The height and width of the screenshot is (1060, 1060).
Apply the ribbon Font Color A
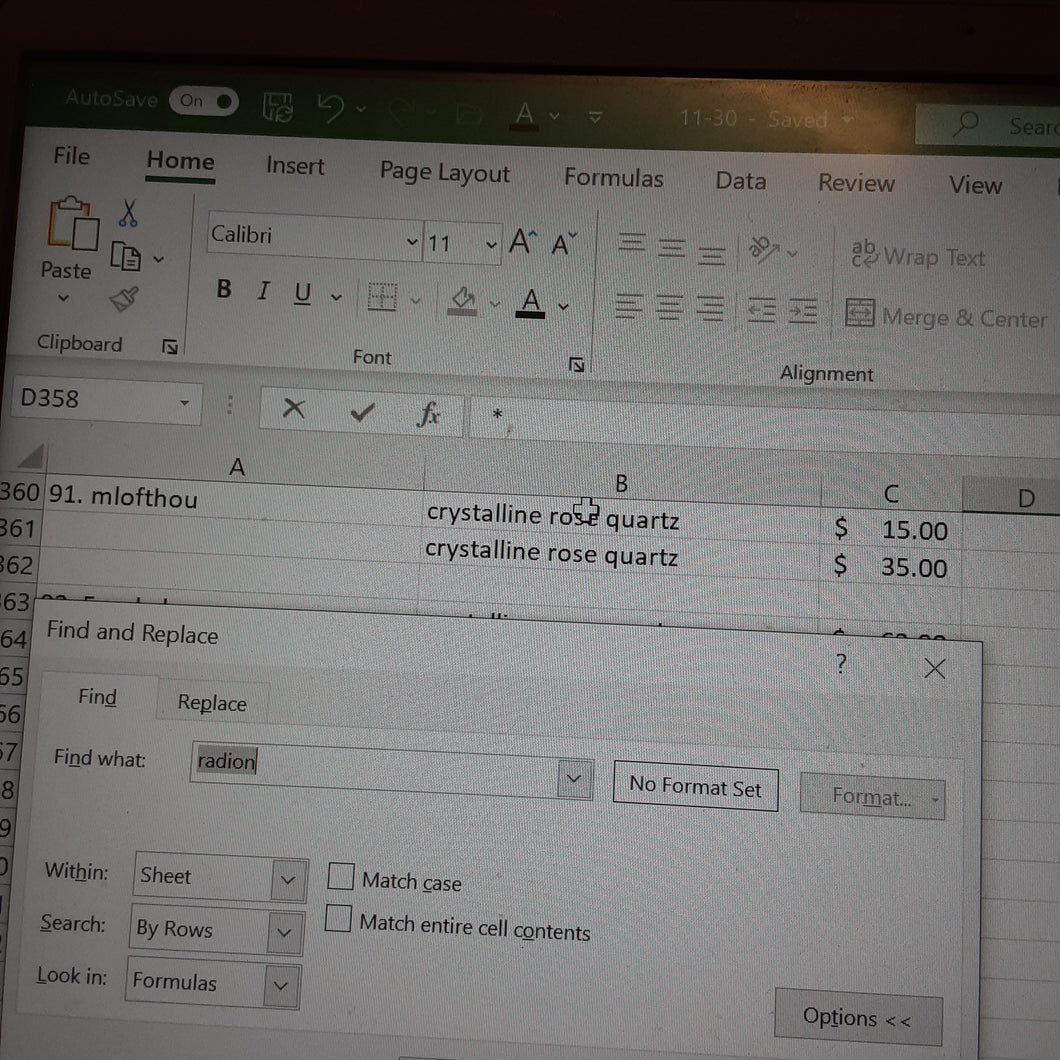pos(531,303)
